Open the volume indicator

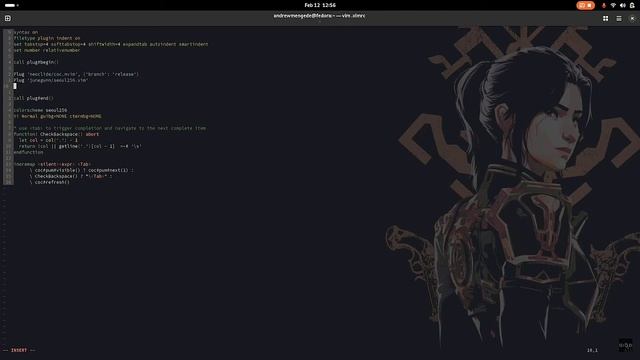coord(622,5)
